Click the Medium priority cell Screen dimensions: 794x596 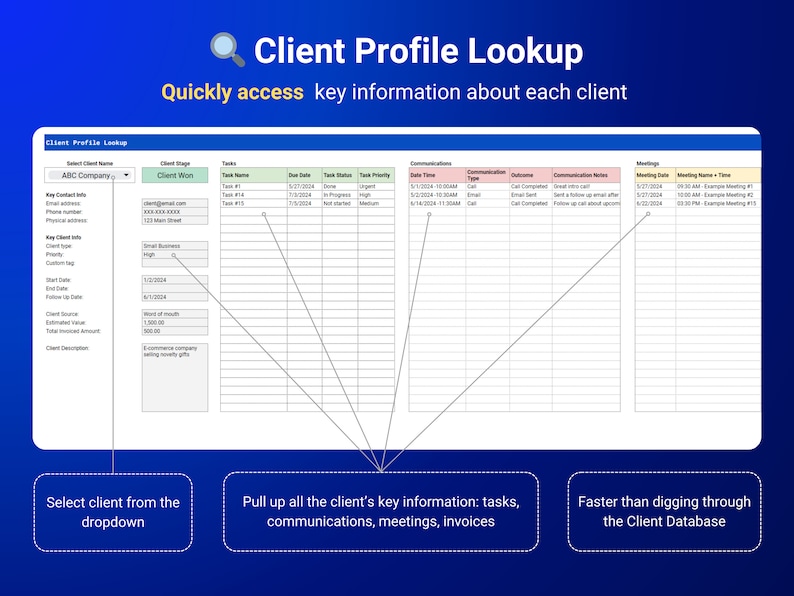(376, 203)
